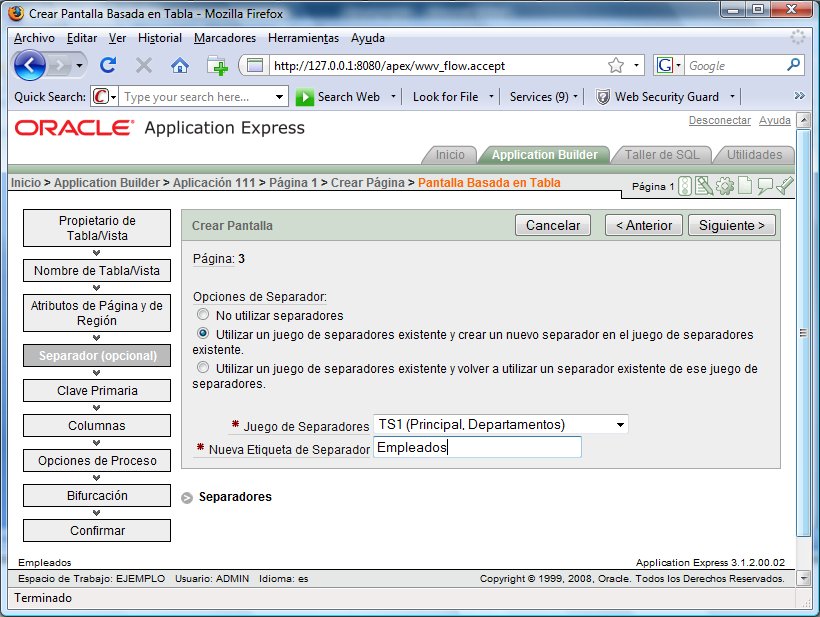Click the shared components gear icon

[724, 186]
